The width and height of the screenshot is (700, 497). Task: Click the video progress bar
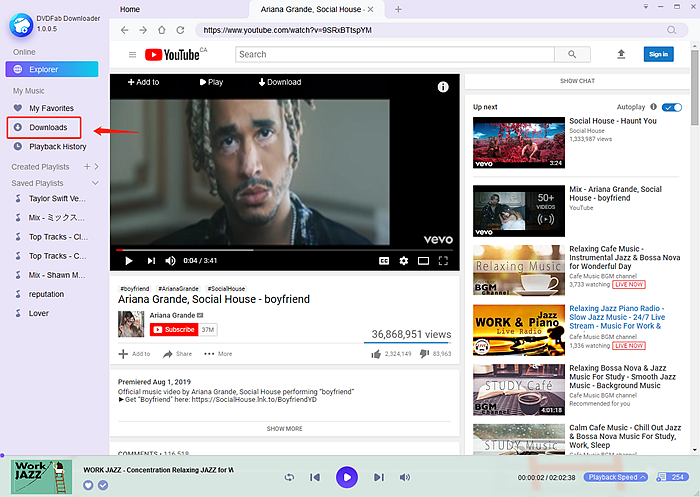pos(285,250)
